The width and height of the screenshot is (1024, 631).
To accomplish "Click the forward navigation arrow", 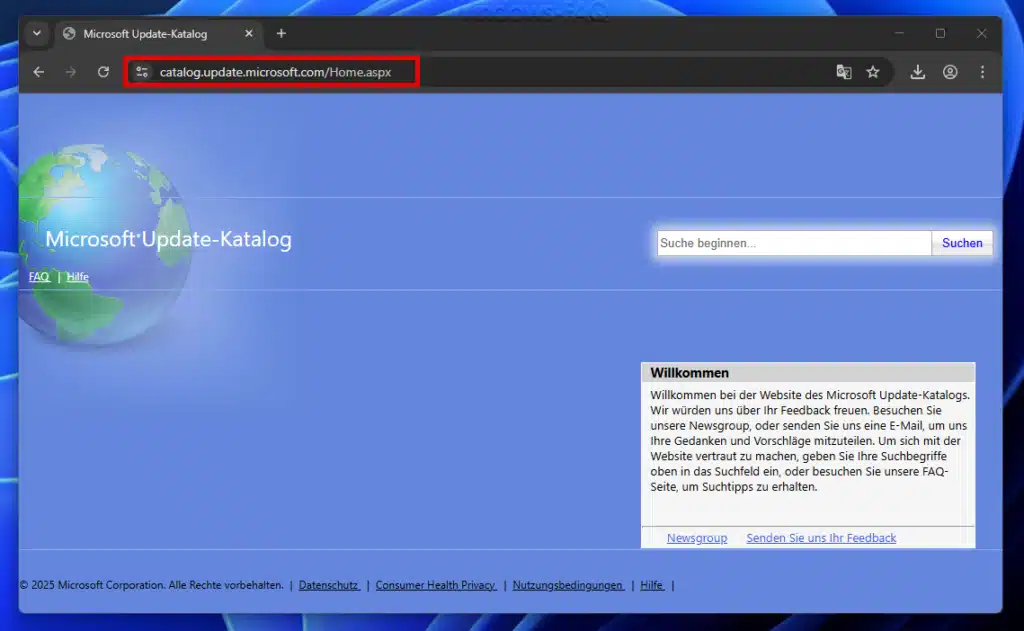I will [x=71, y=71].
